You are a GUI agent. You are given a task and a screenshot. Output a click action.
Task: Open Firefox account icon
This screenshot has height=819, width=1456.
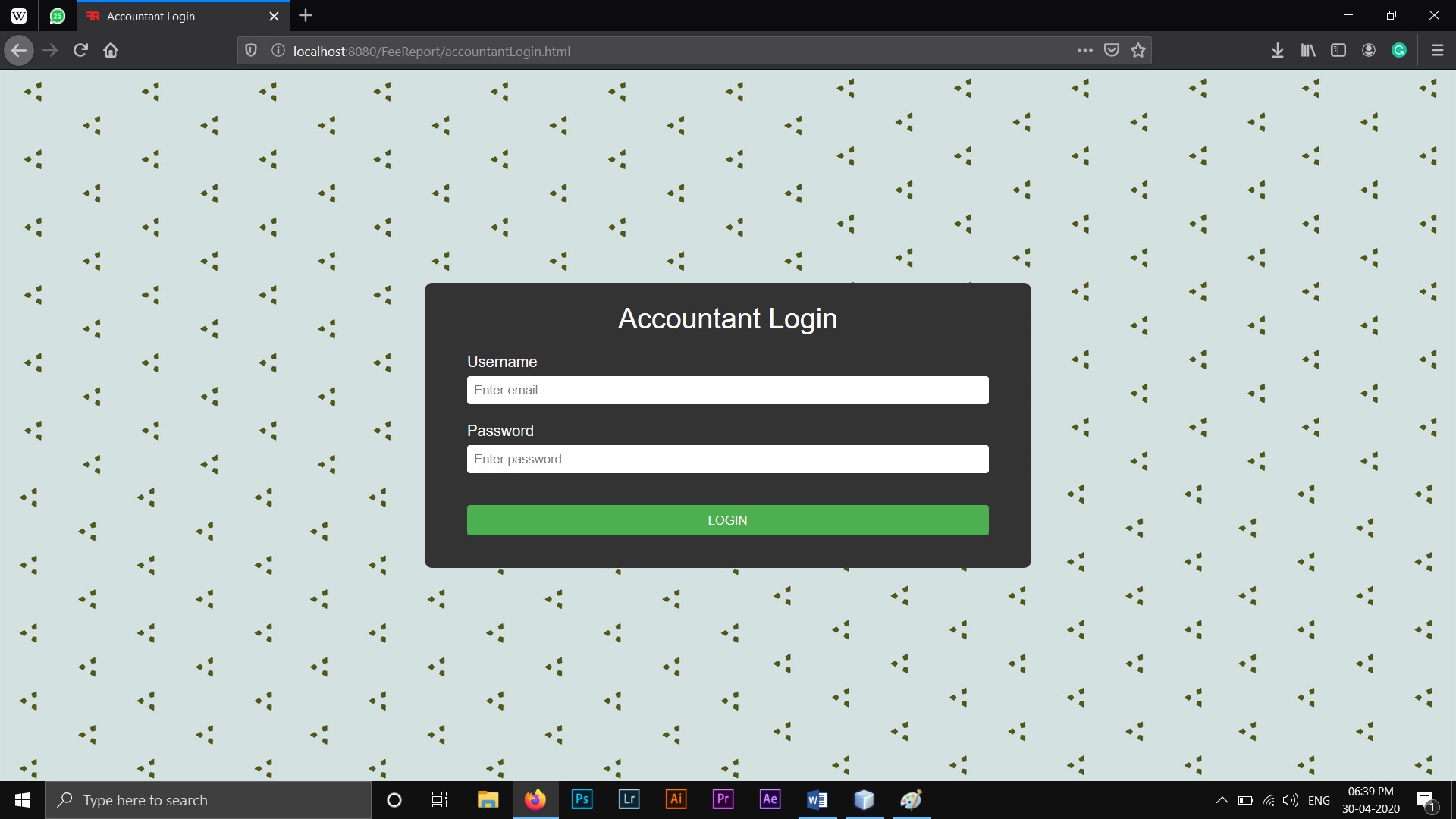(x=1368, y=50)
